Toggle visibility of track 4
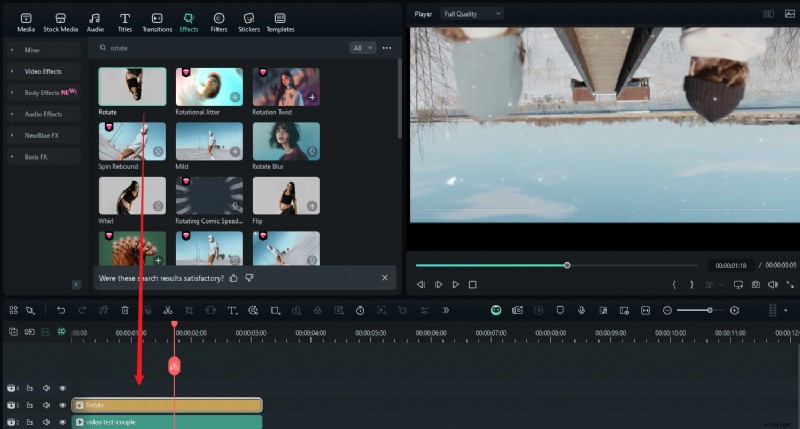 [x=63, y=388]
